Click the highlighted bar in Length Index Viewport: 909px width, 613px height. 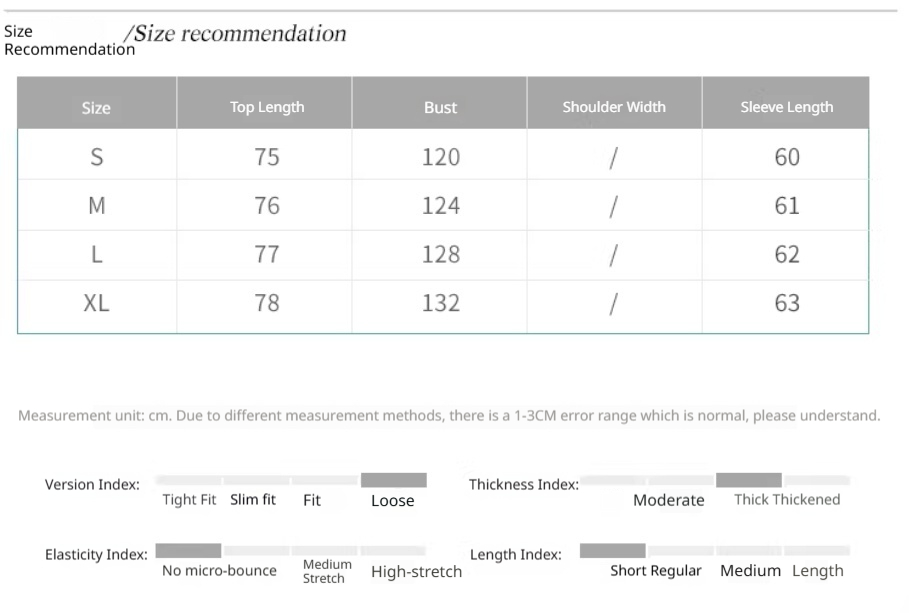[612, 550]
